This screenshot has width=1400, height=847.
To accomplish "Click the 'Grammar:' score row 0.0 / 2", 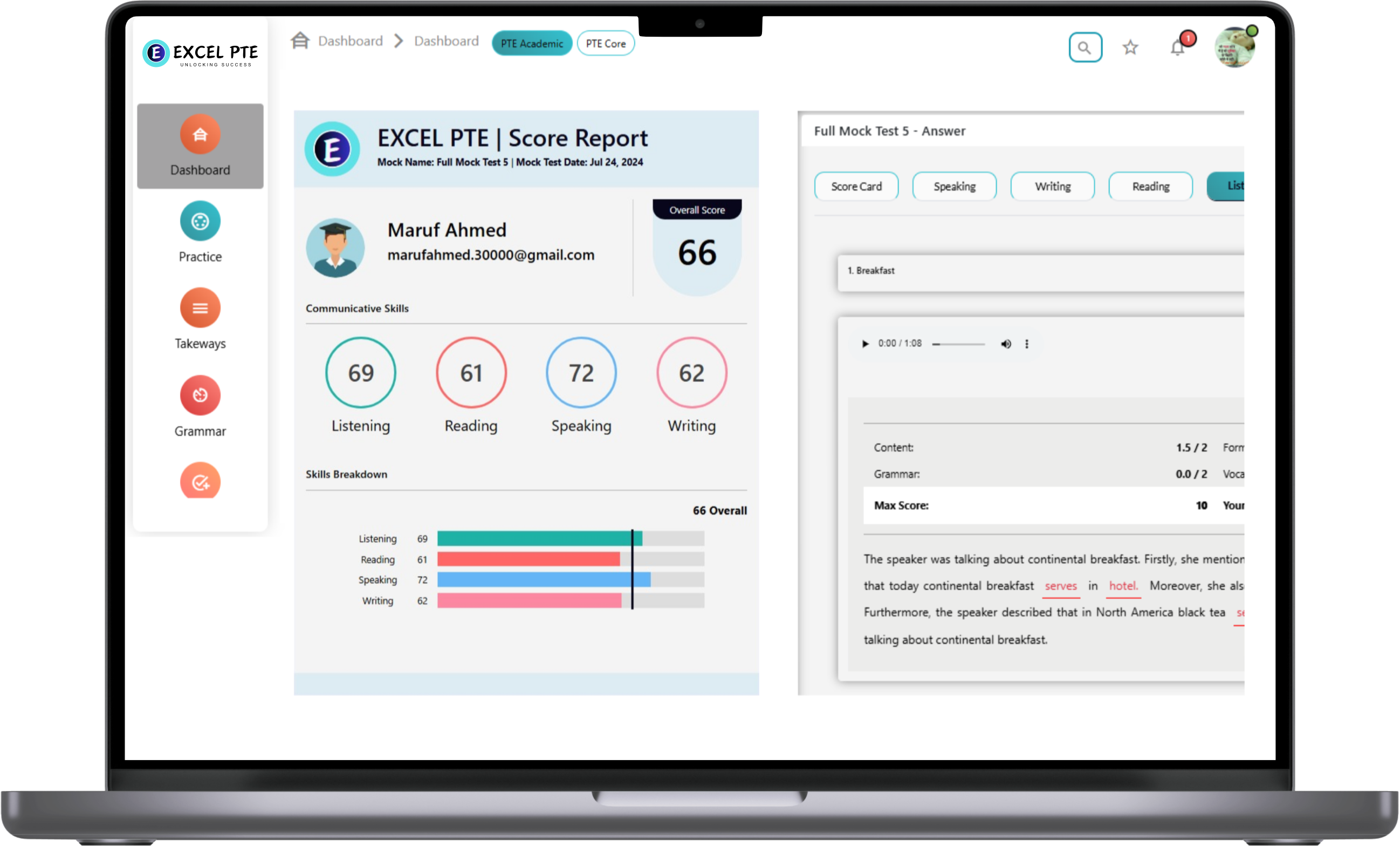I will [1040, 475].
